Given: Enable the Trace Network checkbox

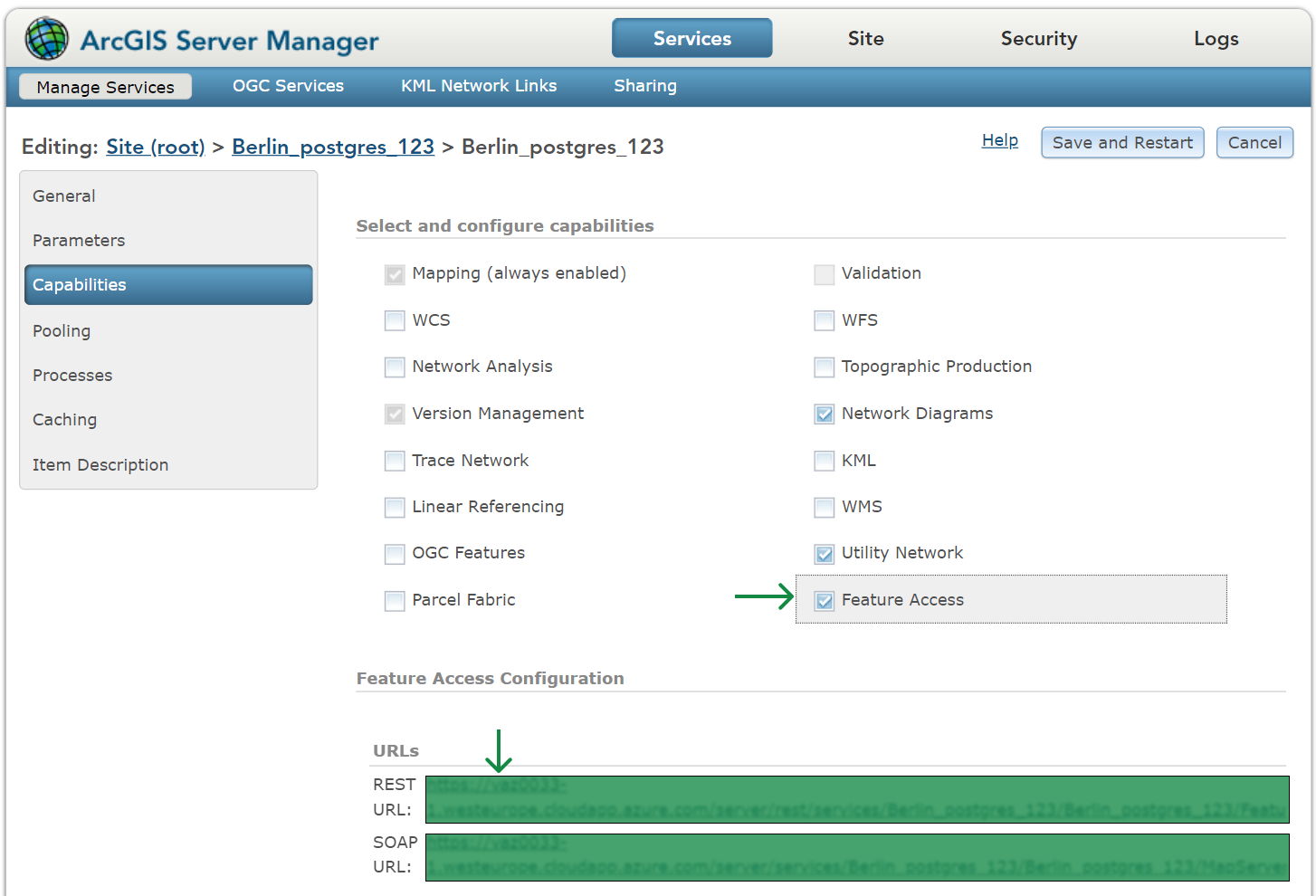Looking at the screenshot, I should pyautogui.click(x=395, y=461).
